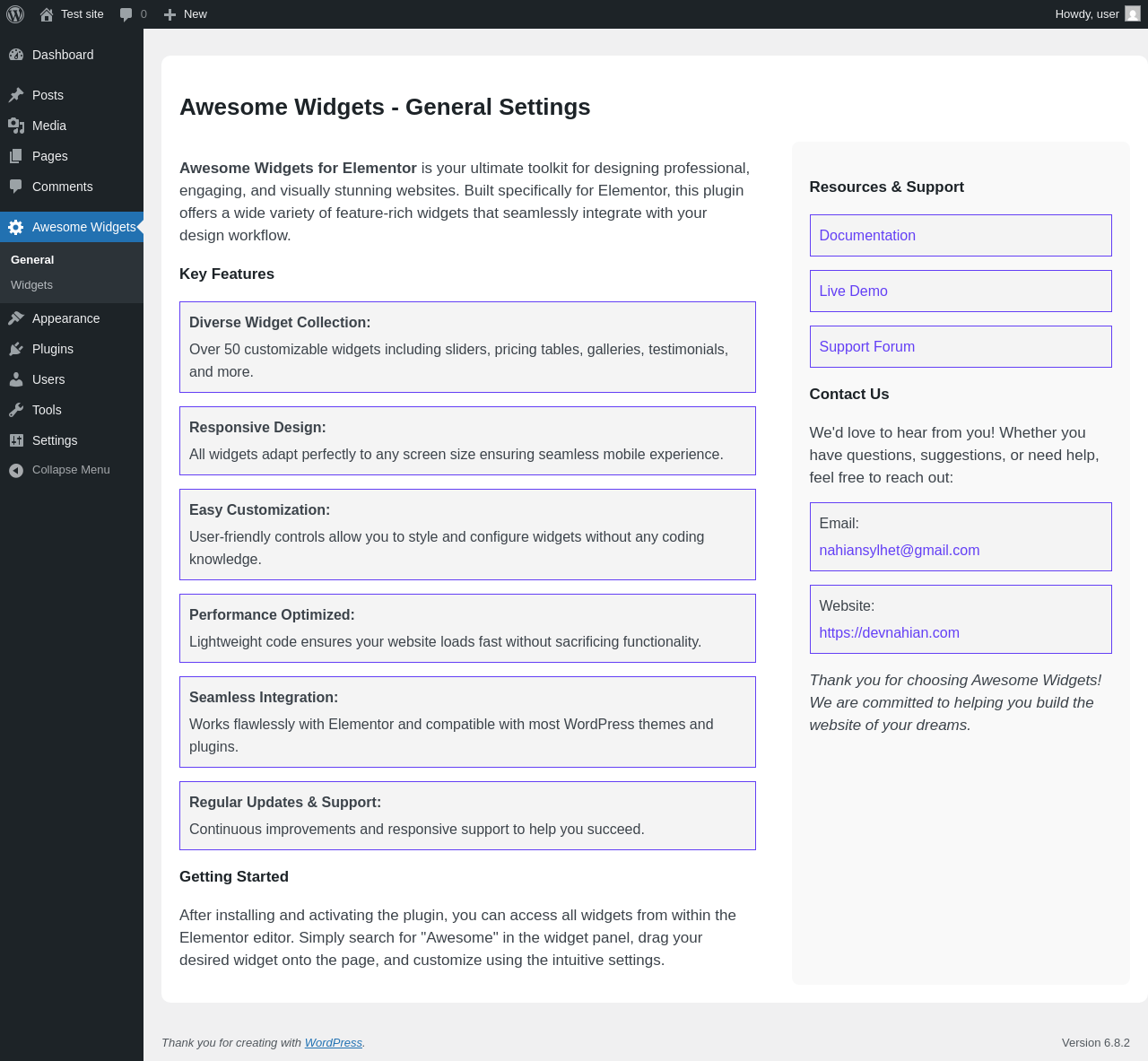
Task: Click the Pages icon in sidebar
Action: [16, 156]
